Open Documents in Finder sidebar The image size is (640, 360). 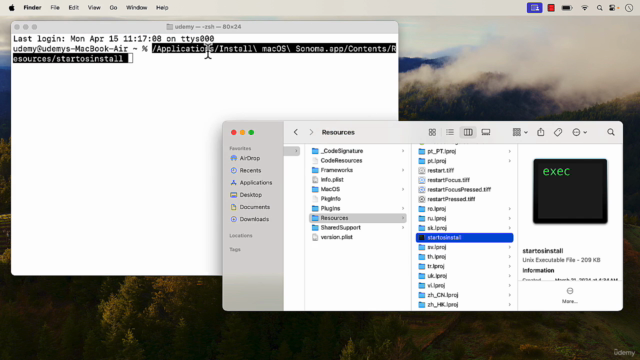[250, 207]
